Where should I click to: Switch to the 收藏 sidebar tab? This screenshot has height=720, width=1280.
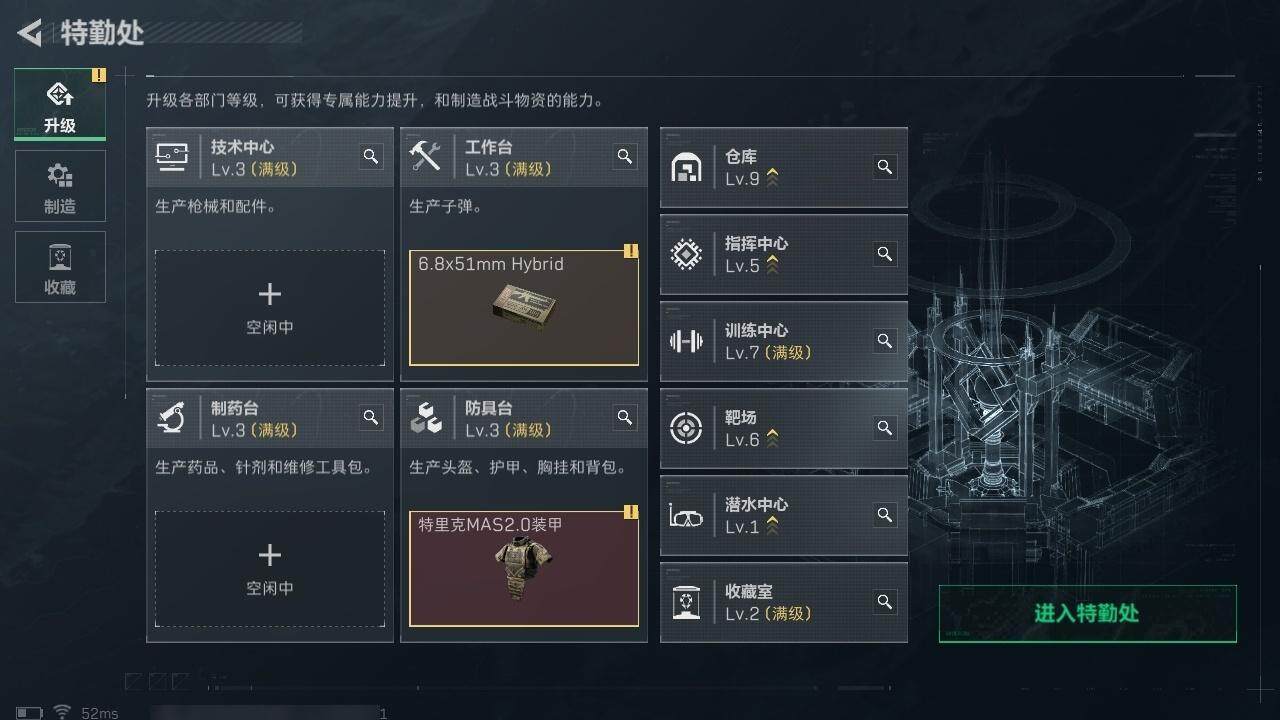60,267
